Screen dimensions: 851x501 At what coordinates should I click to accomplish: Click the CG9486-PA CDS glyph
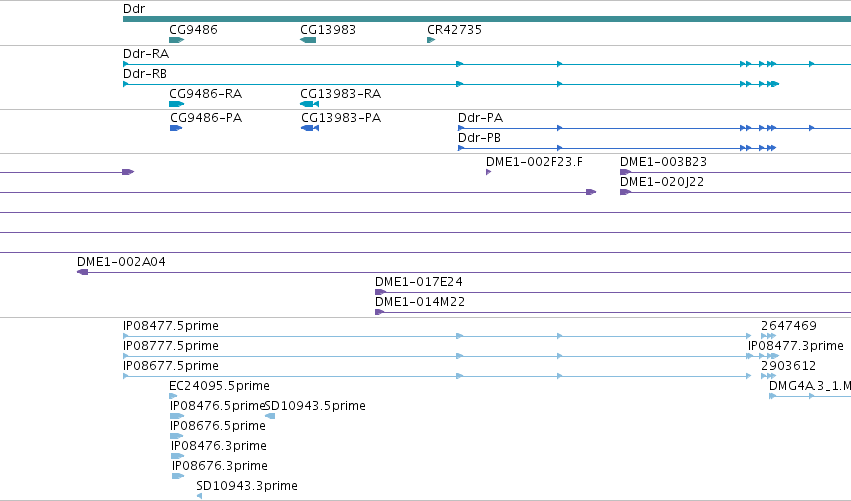click(176, 128)
